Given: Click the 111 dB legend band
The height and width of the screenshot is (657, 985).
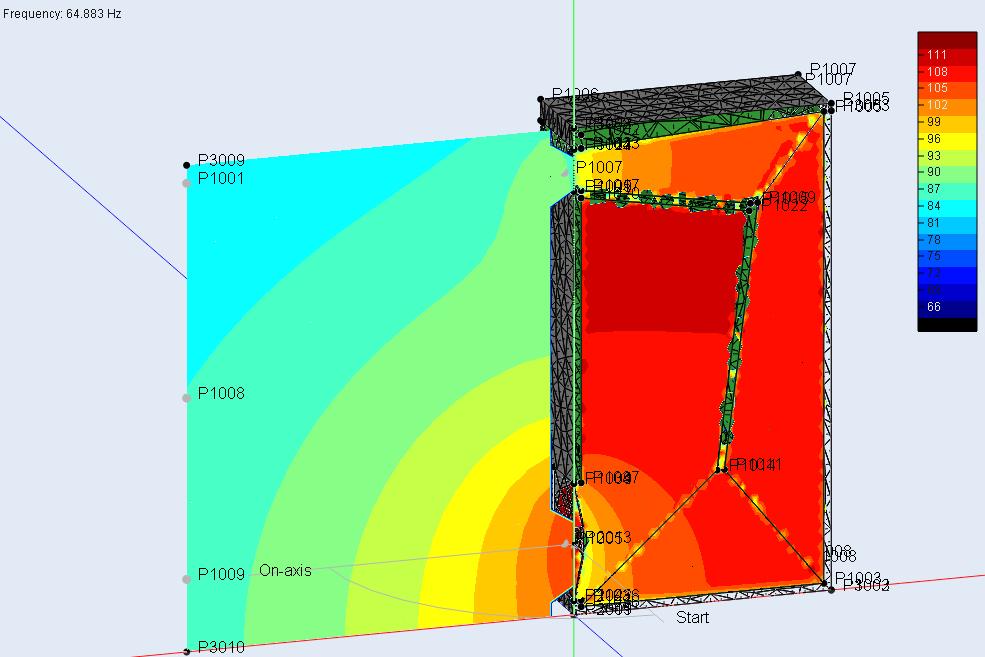Looking at the screenshot, I should 947,55.
